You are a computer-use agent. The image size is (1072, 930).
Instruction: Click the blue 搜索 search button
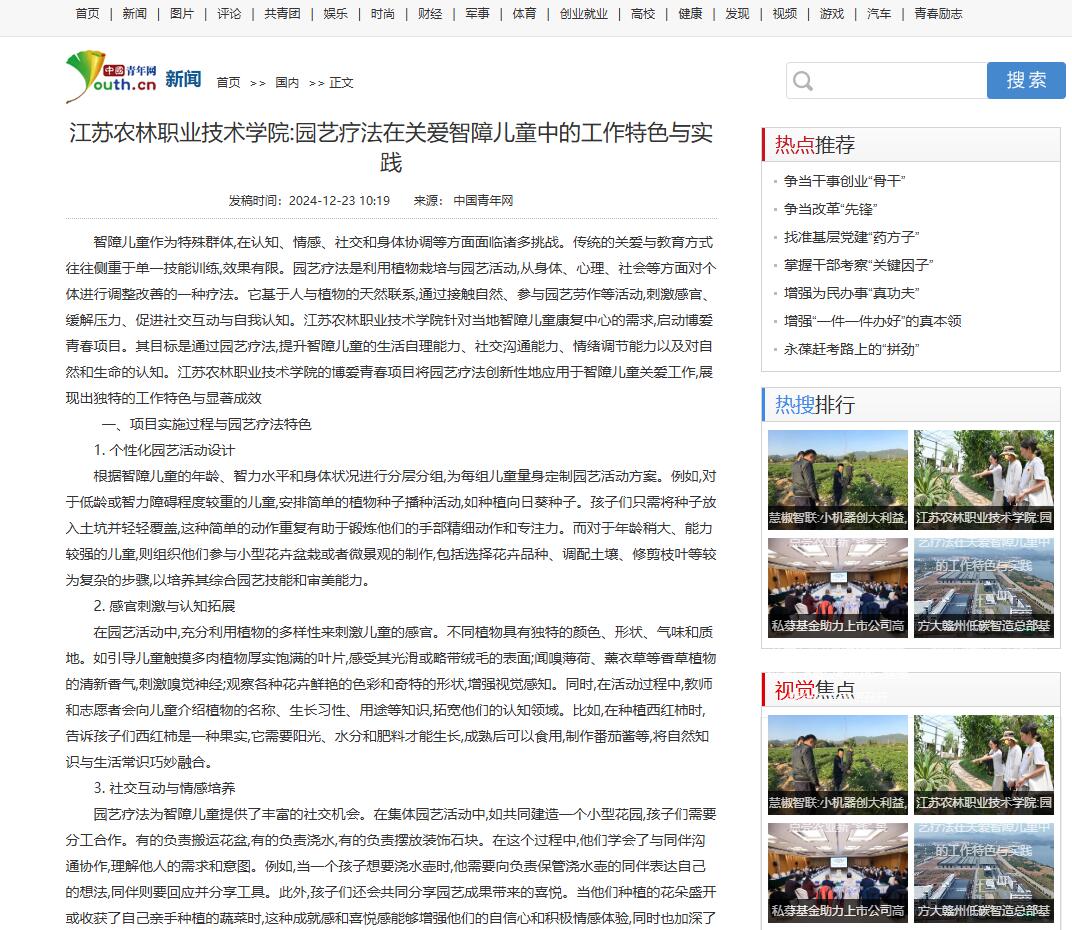click(x=1025, y=81)
